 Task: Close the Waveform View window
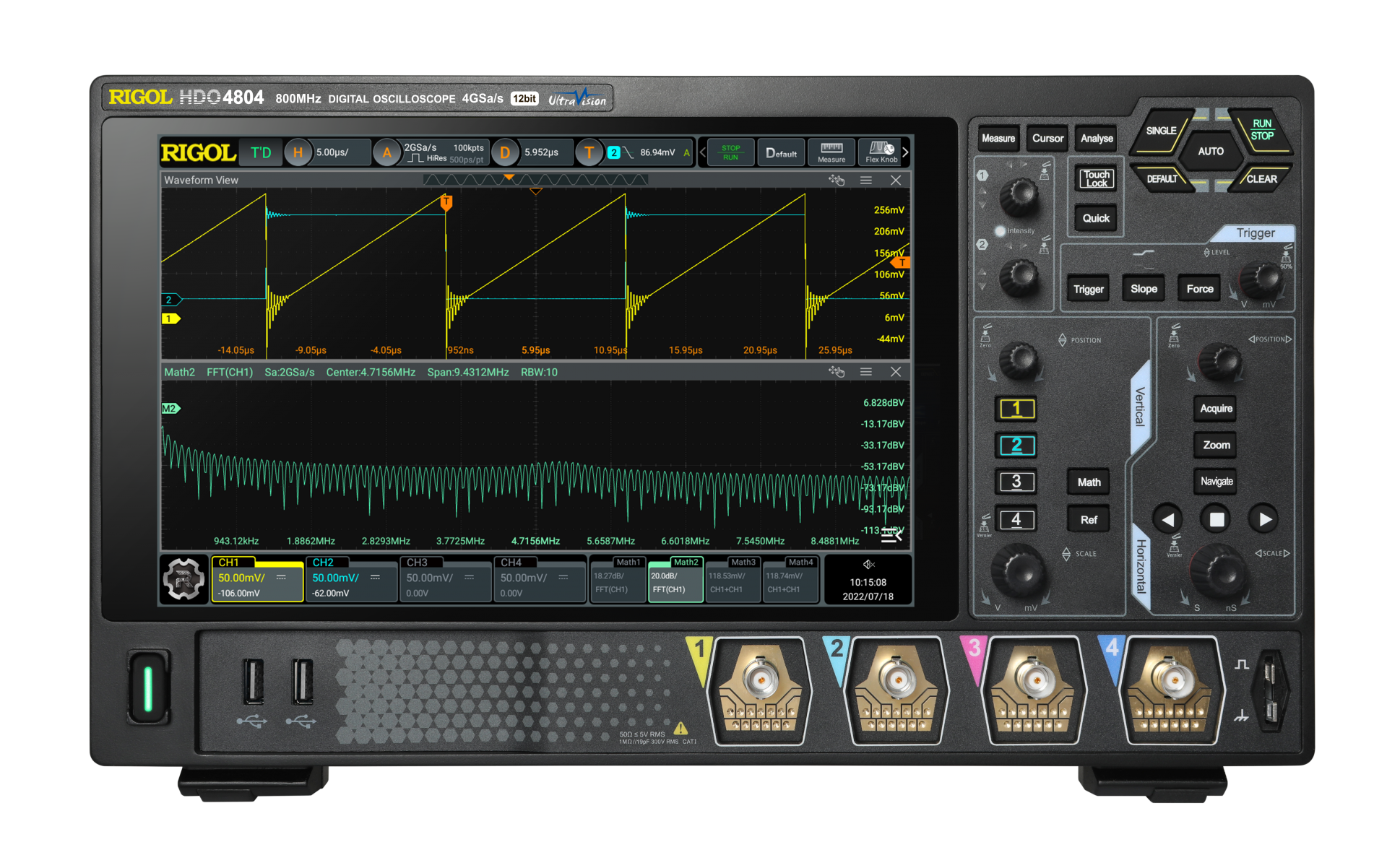pyautogui.click(x=896, y=180)
